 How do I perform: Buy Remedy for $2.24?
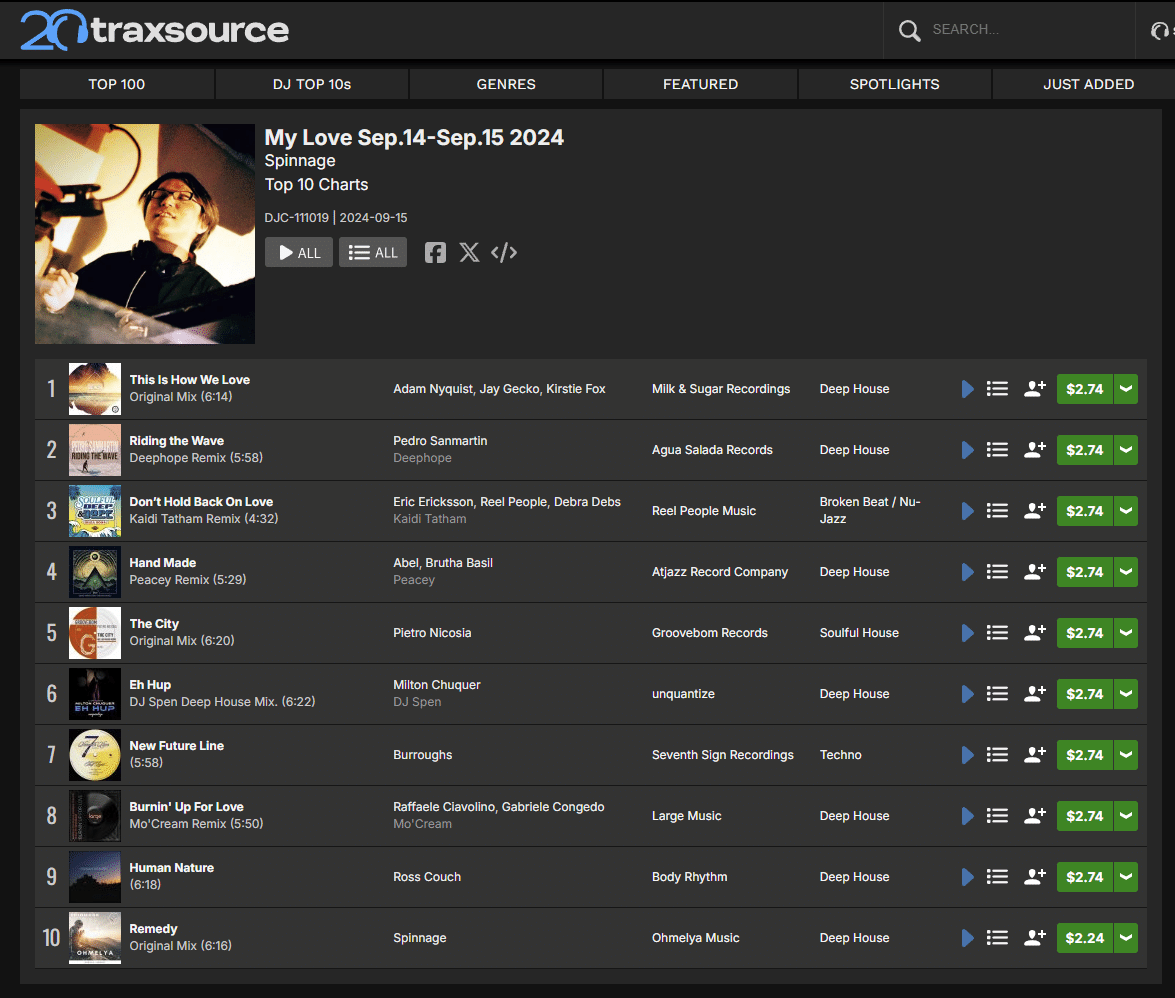[x=1084, y=938]
